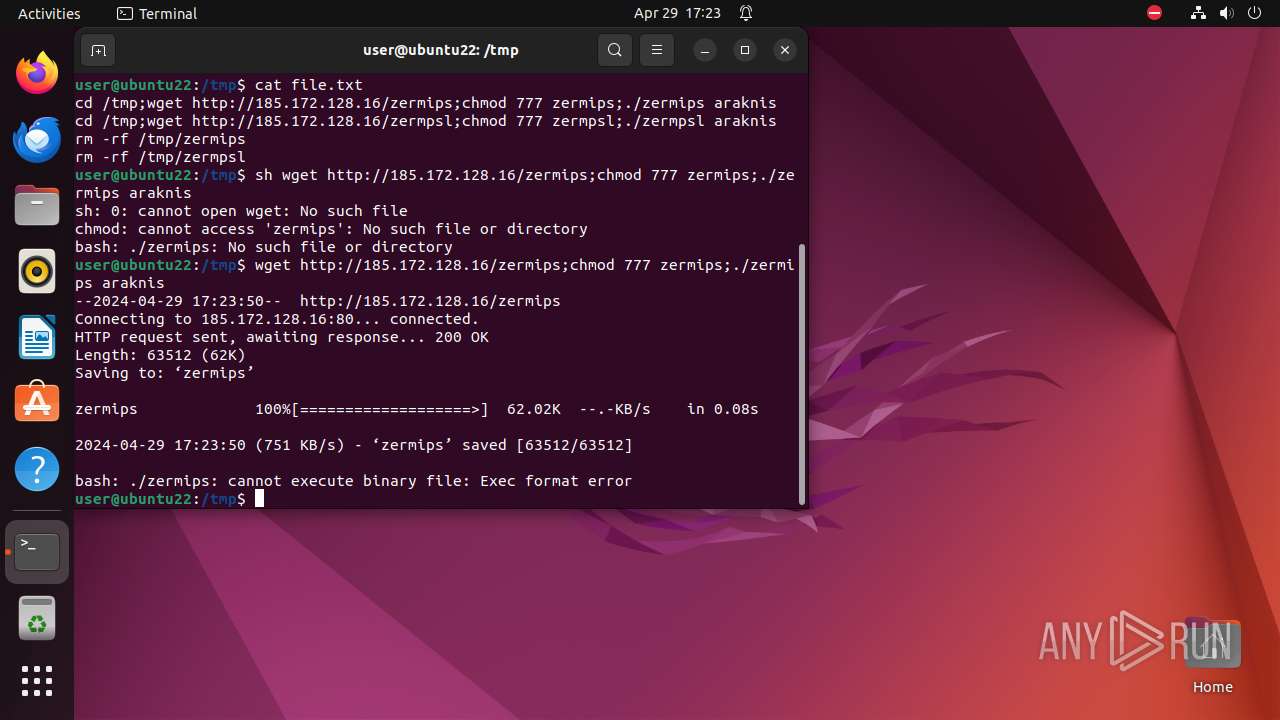Open a new terminal tab button
This screenshot has height=720, width=1280.
(x=98, y=50)
